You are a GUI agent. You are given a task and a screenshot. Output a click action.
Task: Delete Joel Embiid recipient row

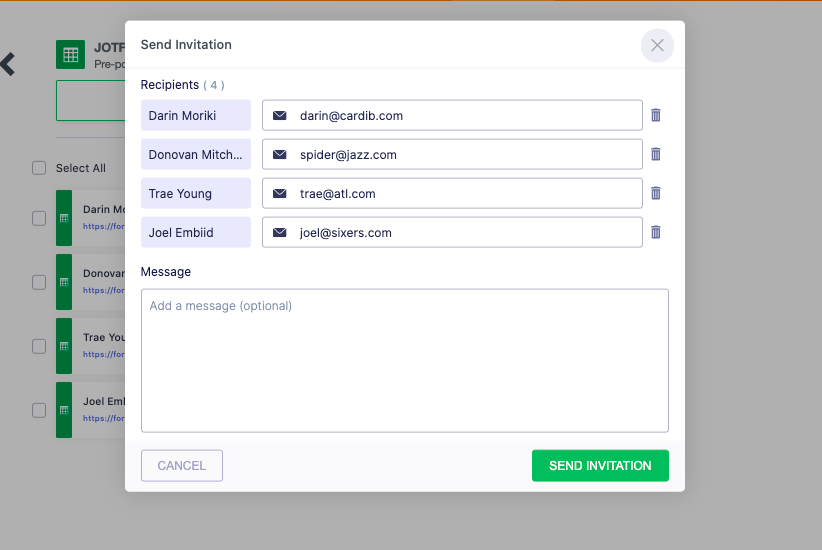point(656,232)
